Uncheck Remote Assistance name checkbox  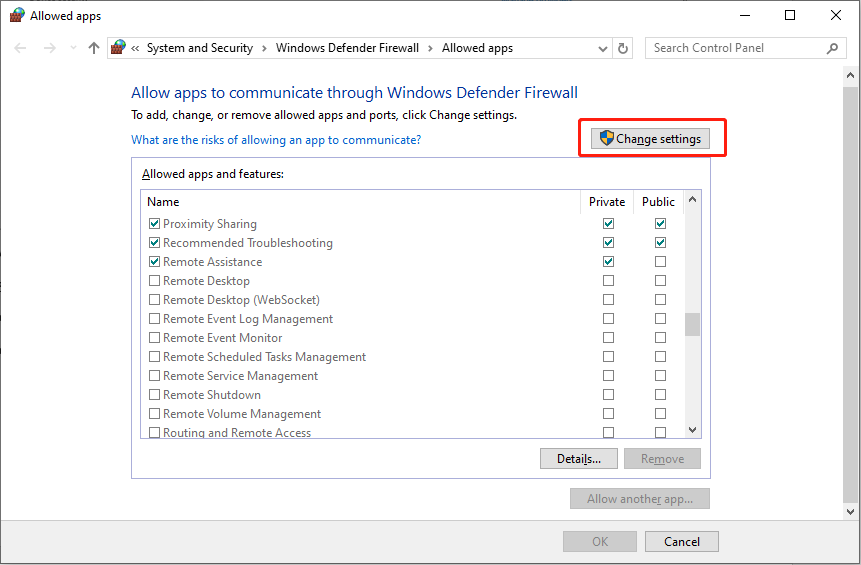click(x=154, y=261)
